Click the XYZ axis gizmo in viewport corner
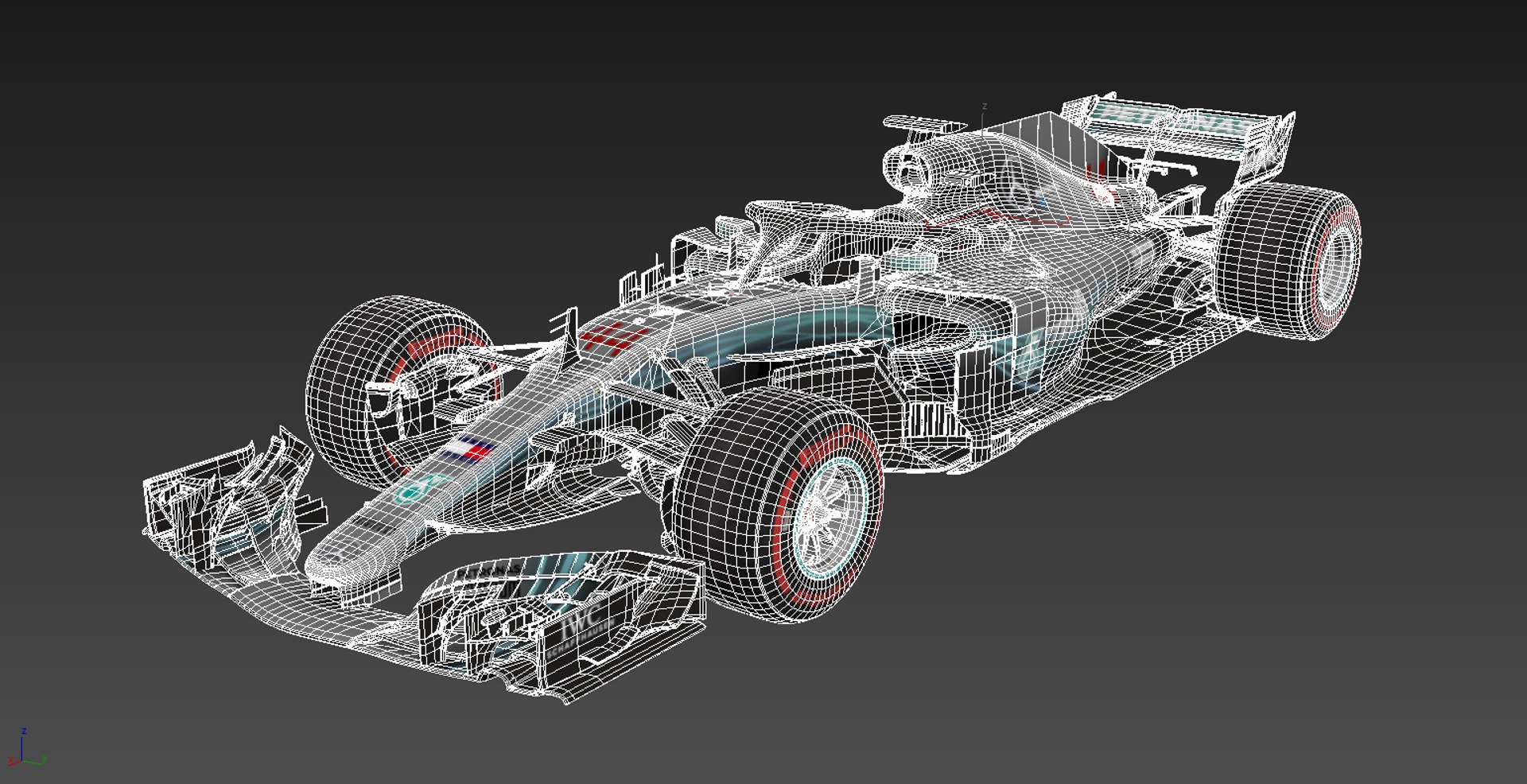 tap(26, 748)
